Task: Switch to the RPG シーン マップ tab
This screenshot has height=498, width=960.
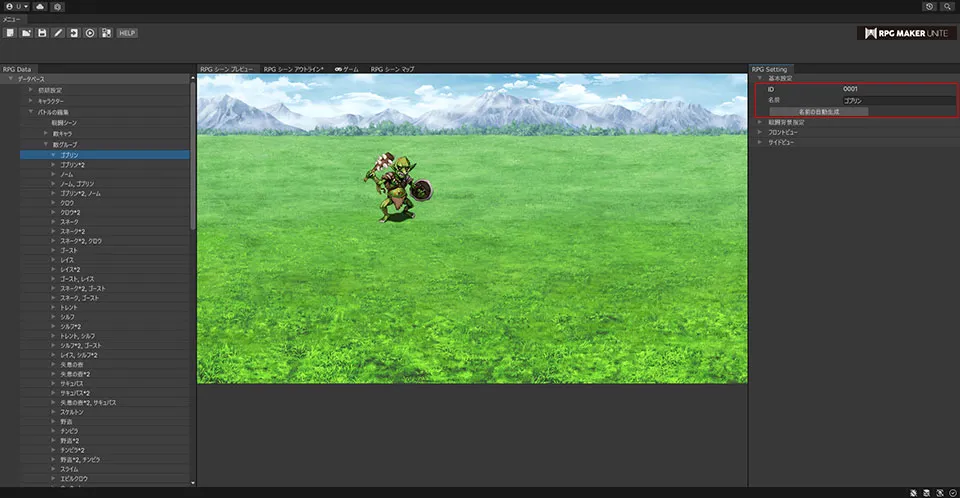Action: [x=392, y=69]
